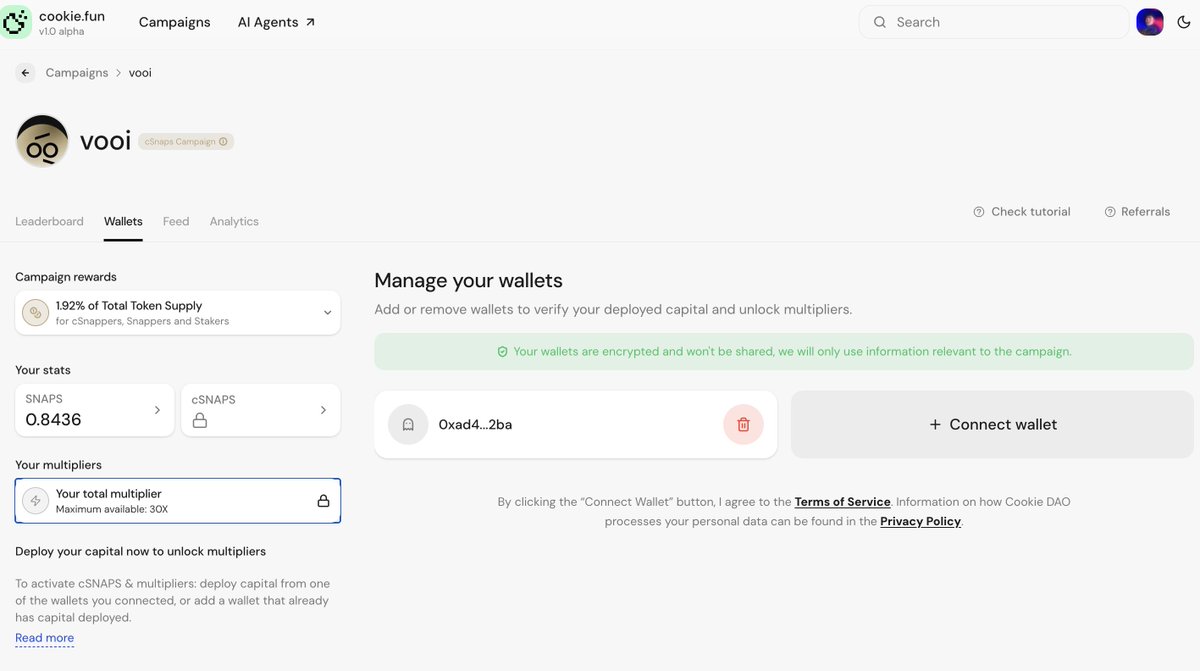Image resolution: width=1200 pixels, height=671 pixels.
Task: Click the vooi breadcrumb text
Action: pyautogui.click(x=140, y=73)
